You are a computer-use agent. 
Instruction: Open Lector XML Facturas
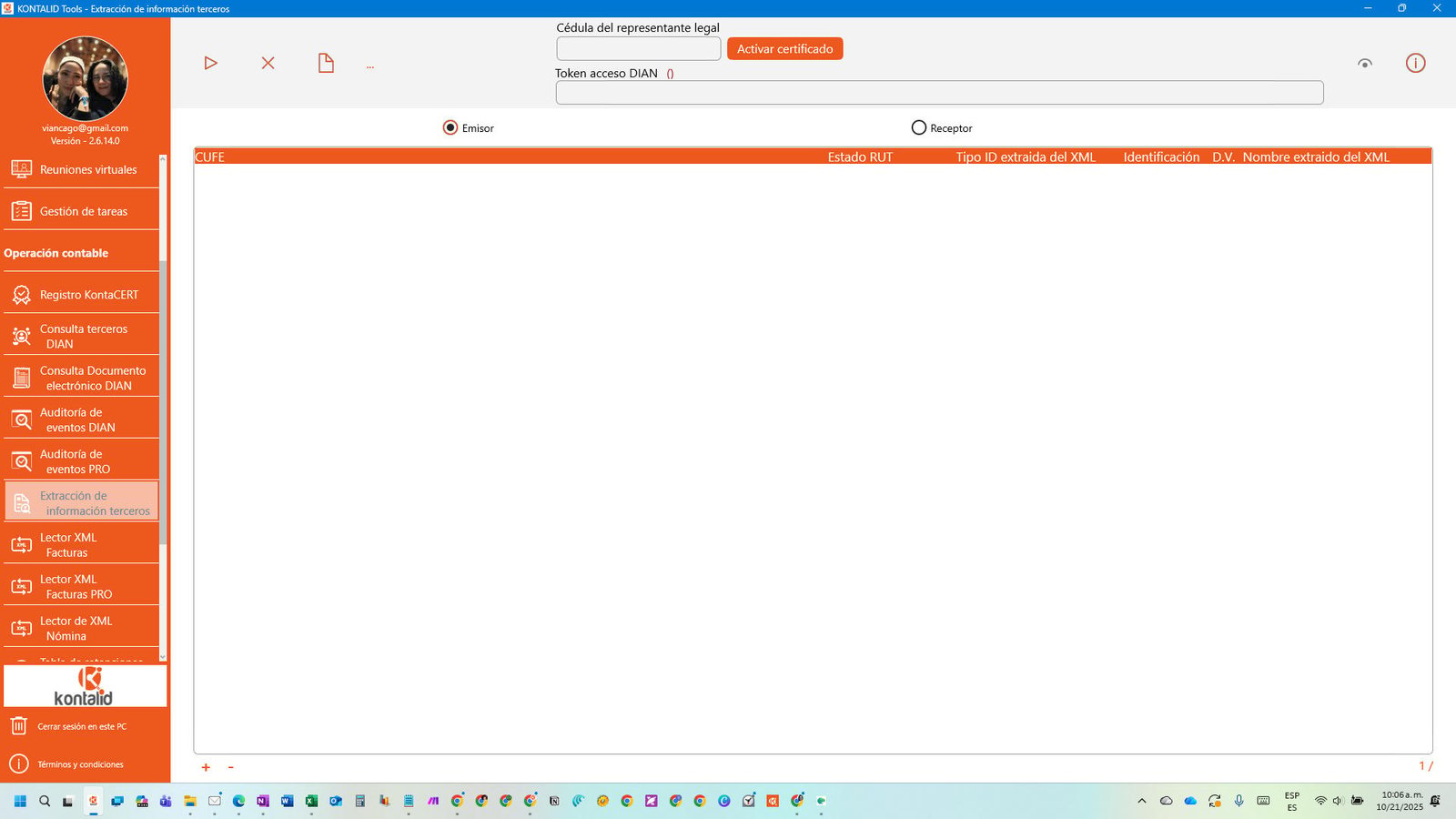[x=81, y=545]
